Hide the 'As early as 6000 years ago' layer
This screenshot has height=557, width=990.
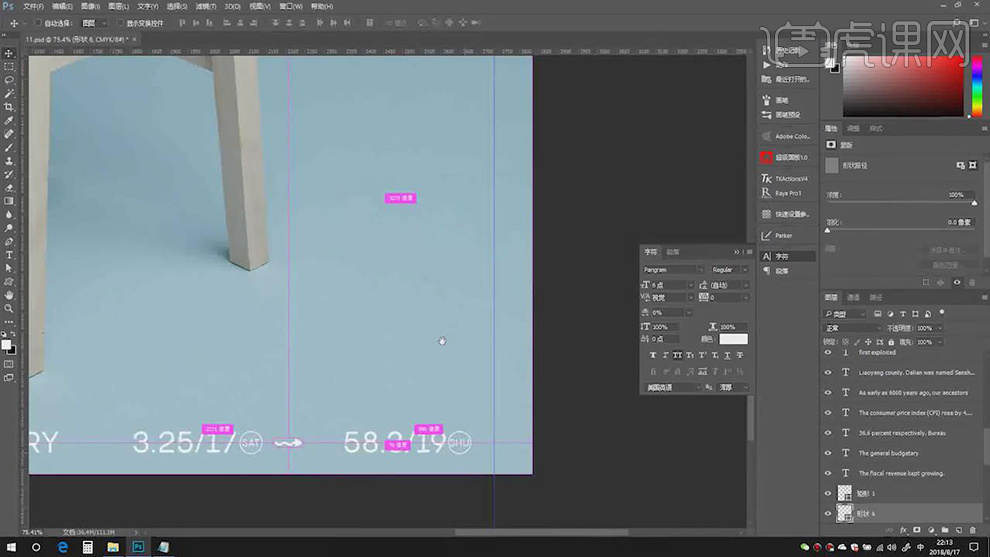pyautogui.click(x=828, y=393)
